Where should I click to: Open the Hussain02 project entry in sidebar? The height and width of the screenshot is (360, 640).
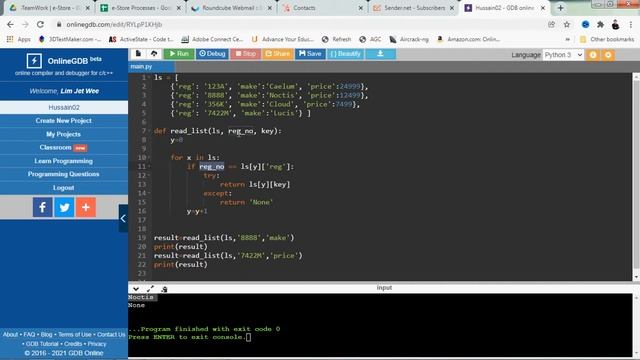pyautogui.click(x=64, y=107)
